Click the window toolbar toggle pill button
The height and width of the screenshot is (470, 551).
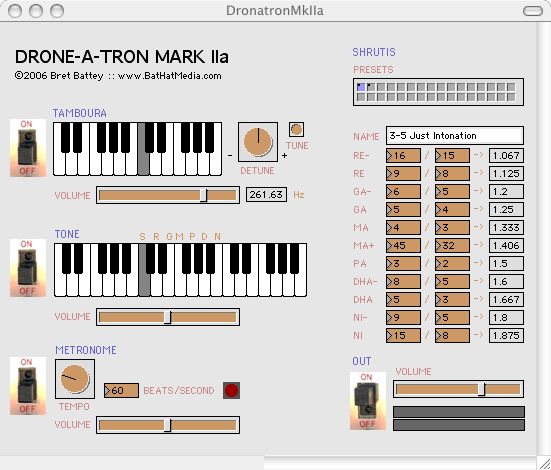(533, 11)
